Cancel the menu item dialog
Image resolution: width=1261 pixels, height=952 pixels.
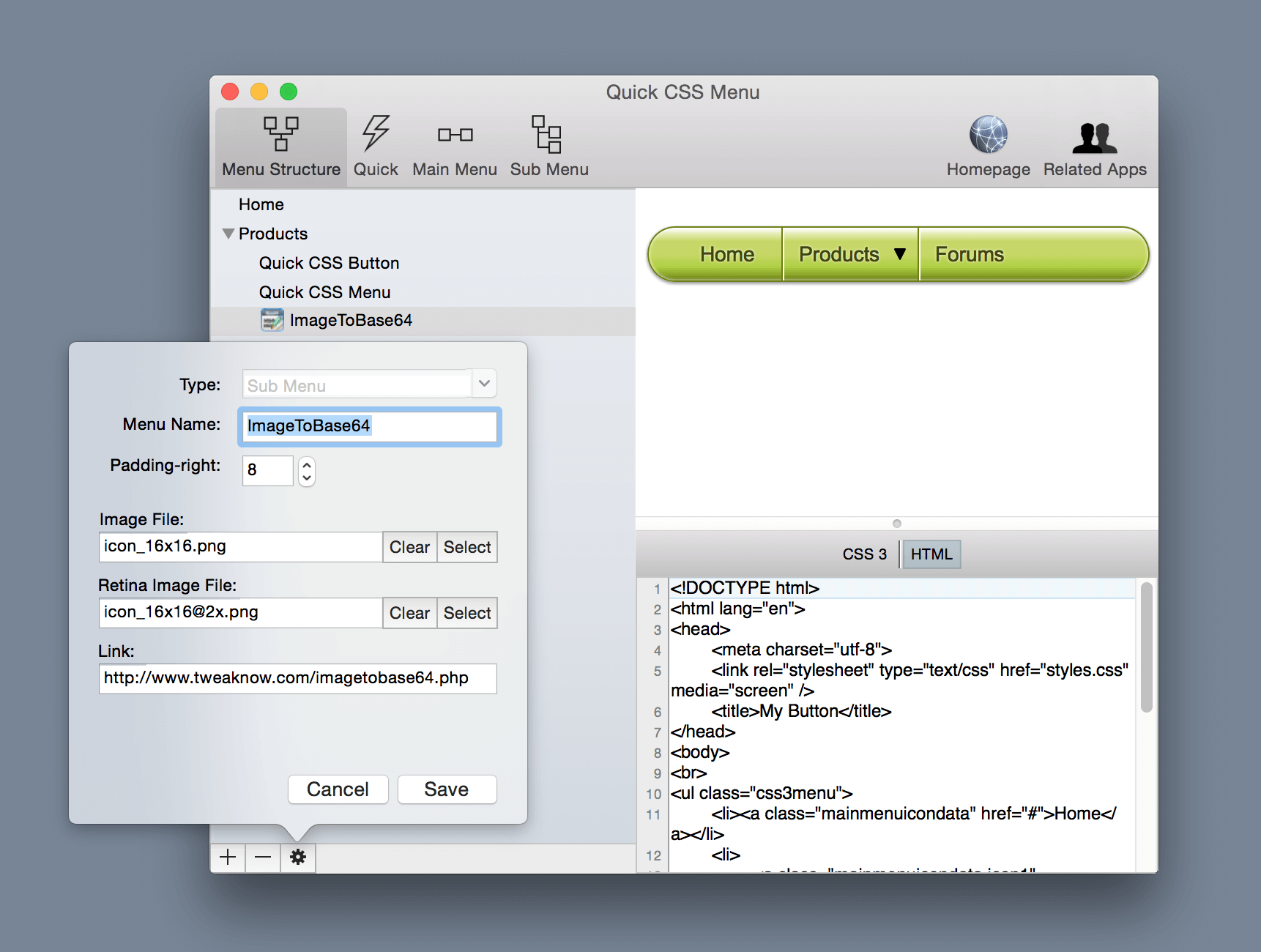[x=338, y=789]
